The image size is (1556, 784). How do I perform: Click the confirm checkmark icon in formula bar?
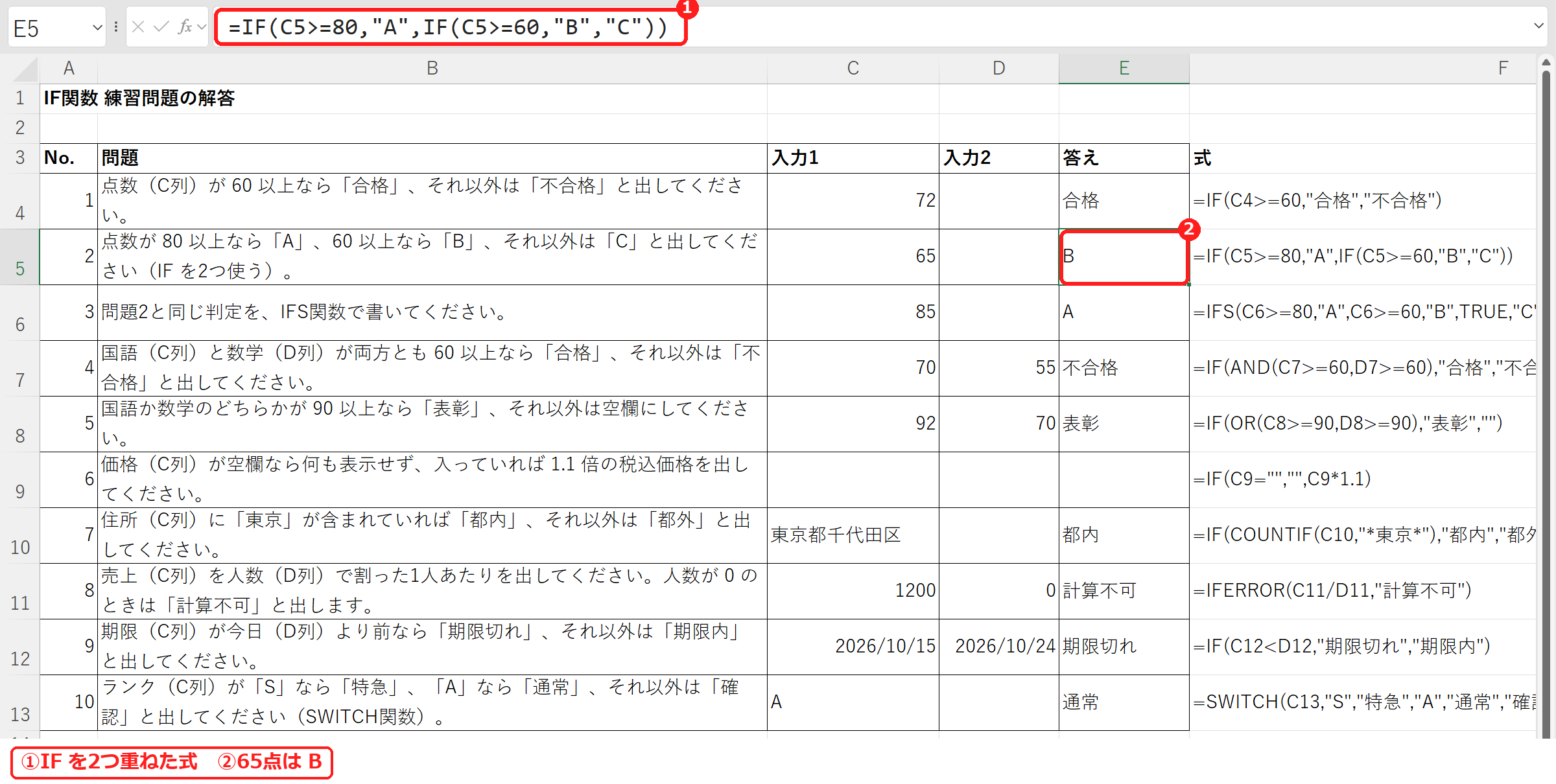point(161,27)
